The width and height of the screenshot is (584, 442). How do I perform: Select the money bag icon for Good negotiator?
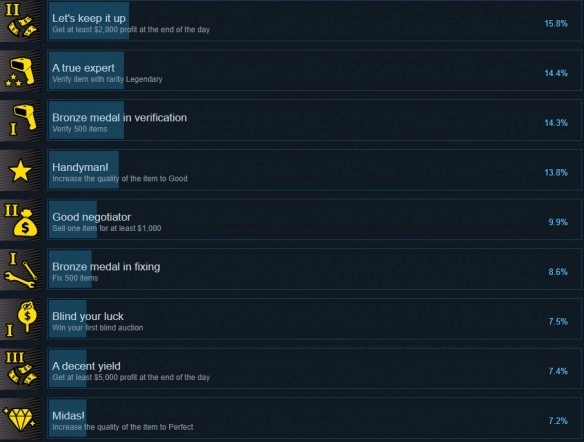coord(20,220)
